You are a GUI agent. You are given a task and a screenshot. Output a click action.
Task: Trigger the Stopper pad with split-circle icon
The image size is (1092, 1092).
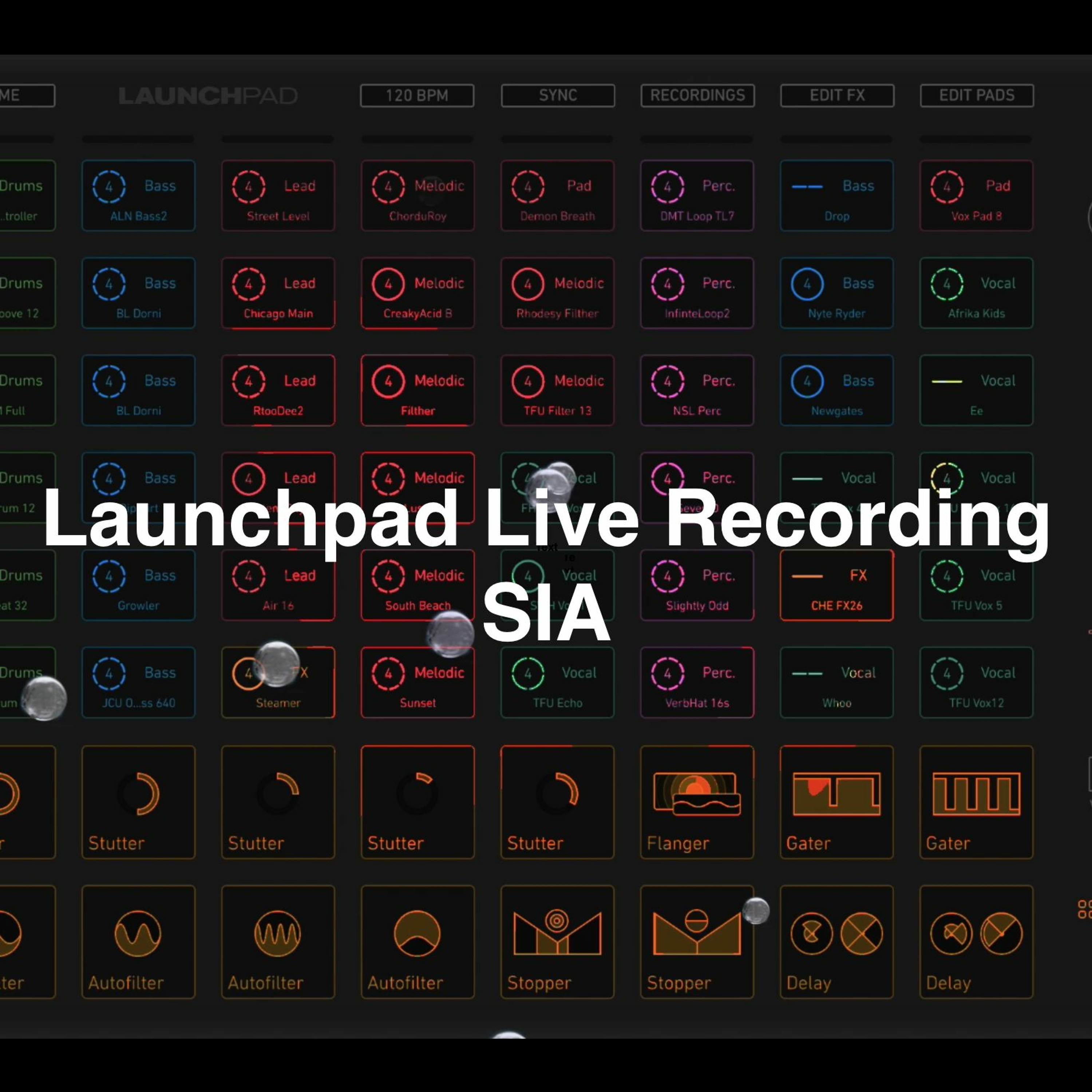(x=697, y=942)
